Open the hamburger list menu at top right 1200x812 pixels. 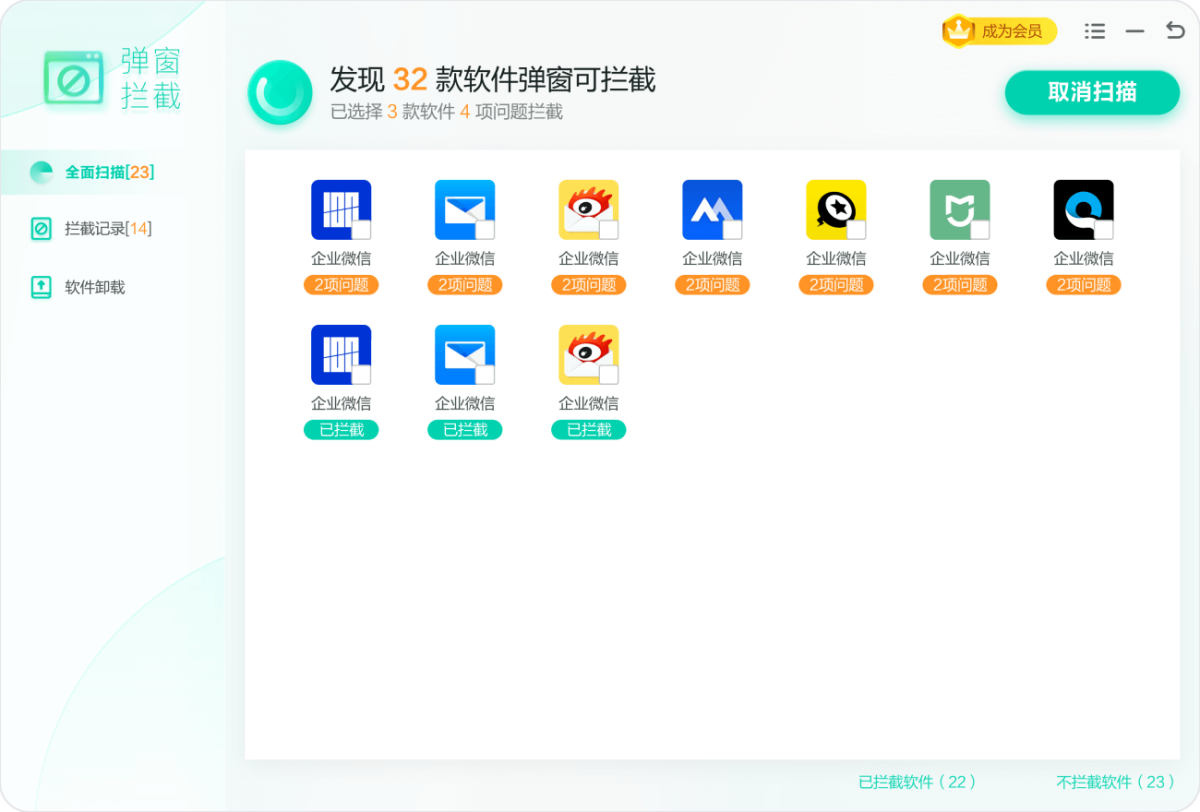[x=1094, y=31]
